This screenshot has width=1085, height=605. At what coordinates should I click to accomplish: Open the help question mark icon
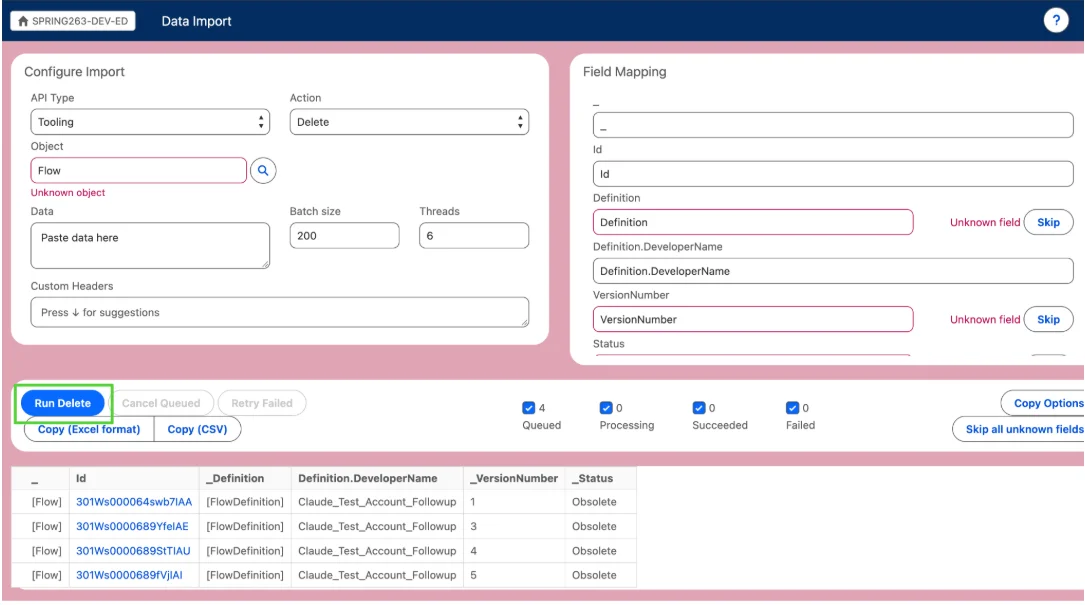tap(1055, 21)
